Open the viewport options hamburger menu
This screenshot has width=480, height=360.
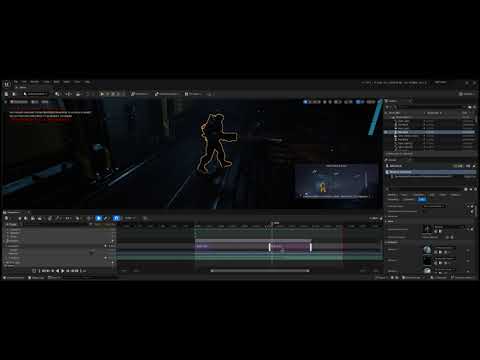coord(5,102)
